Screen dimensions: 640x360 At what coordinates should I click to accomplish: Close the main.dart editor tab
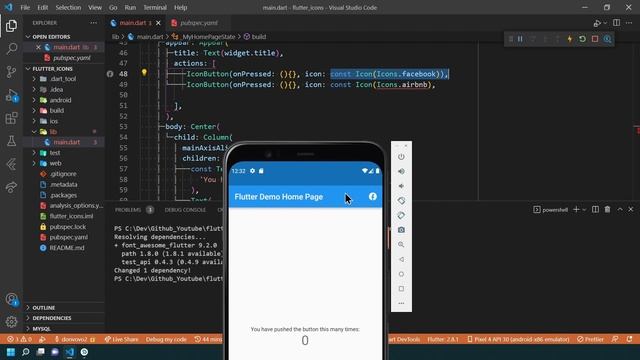[x=158, y=23]
